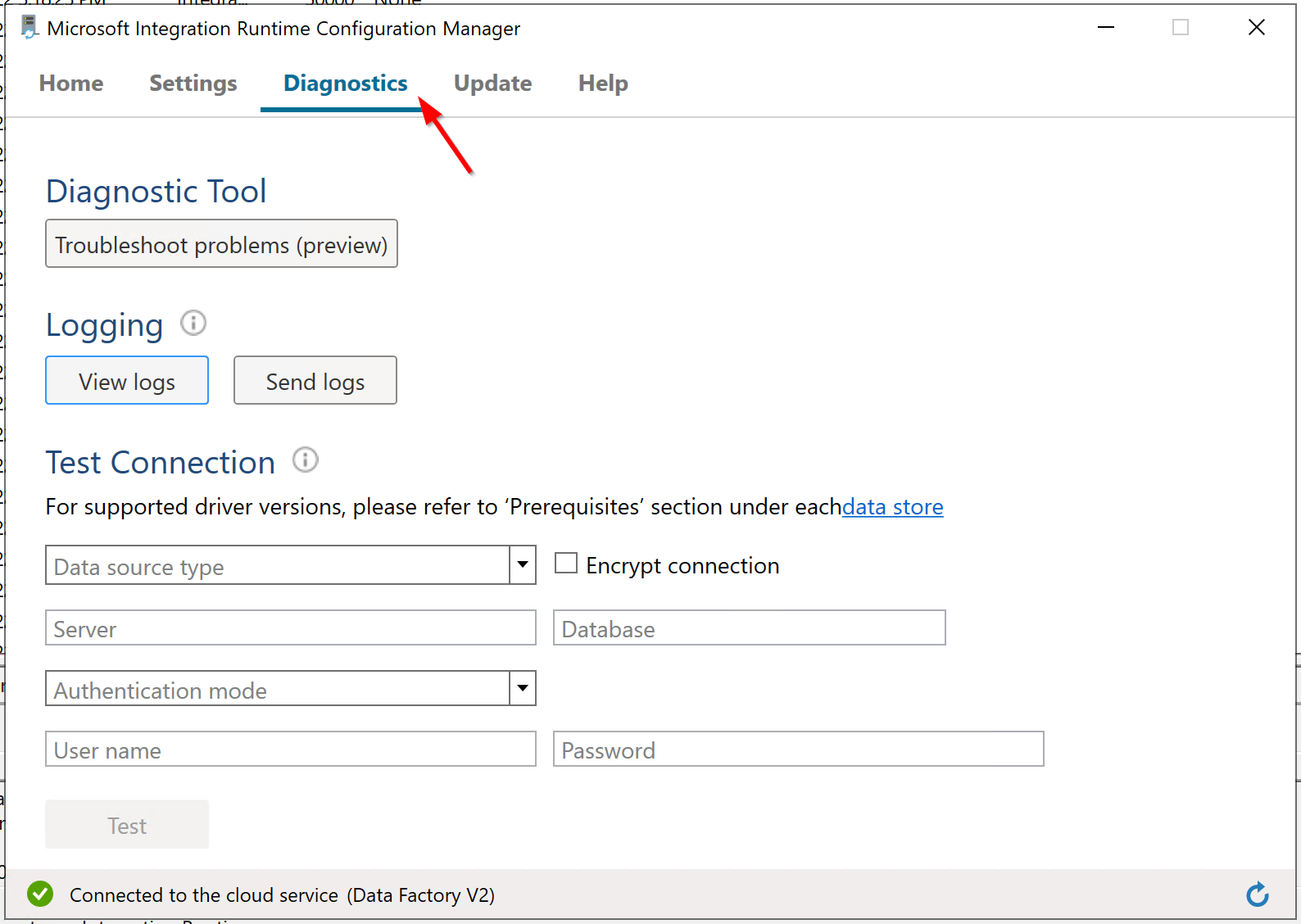Viewport: 1301px width, 924px height.
Task: Minimize the Configuration Manager window
Action: click(x=1106, y=27)
